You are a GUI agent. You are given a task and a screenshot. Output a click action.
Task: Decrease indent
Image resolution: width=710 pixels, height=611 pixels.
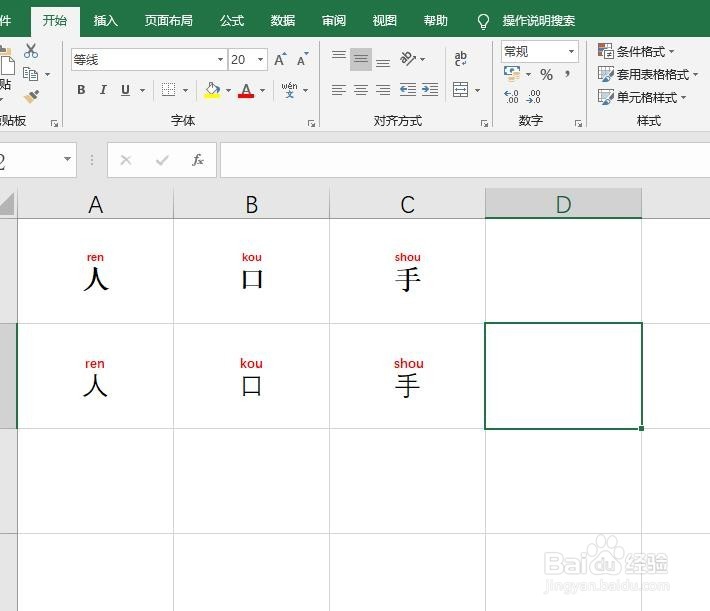click(x=408, y=90)
